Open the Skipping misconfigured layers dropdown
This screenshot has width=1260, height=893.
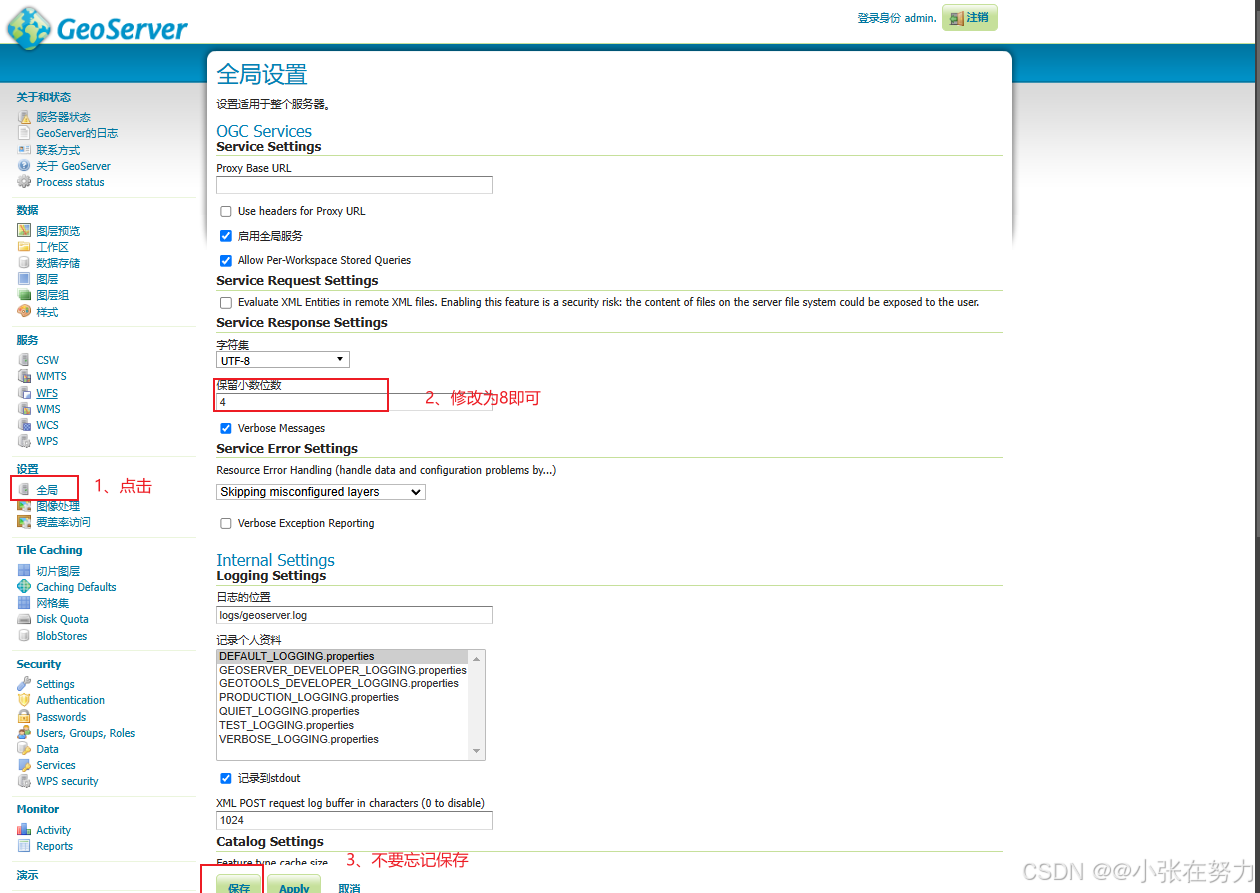point(321,492)
